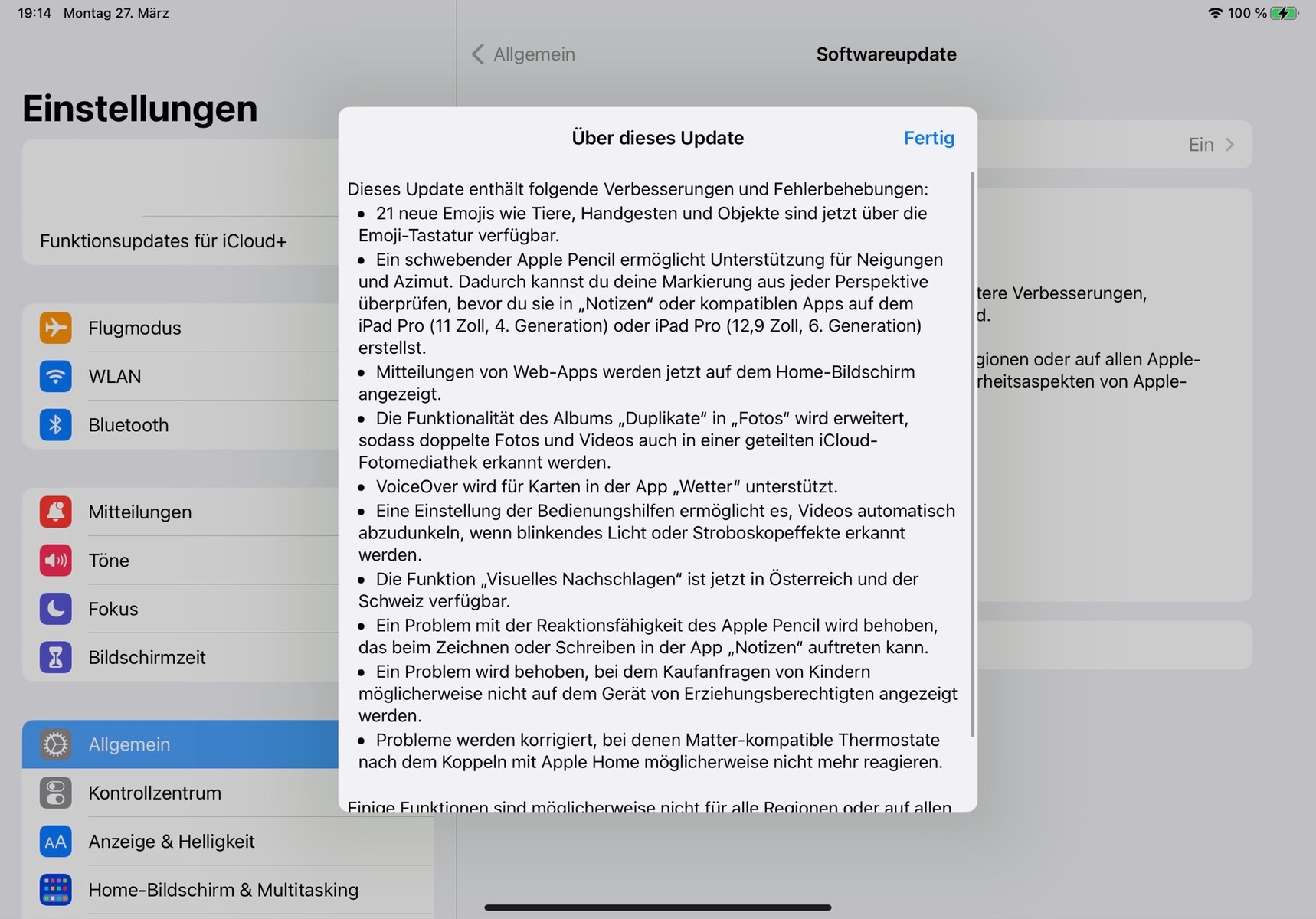Viewport: 1316px width, 919px height.
Task: Click the dialog's vertical scrollbar
Action: [x=973, y=455]
